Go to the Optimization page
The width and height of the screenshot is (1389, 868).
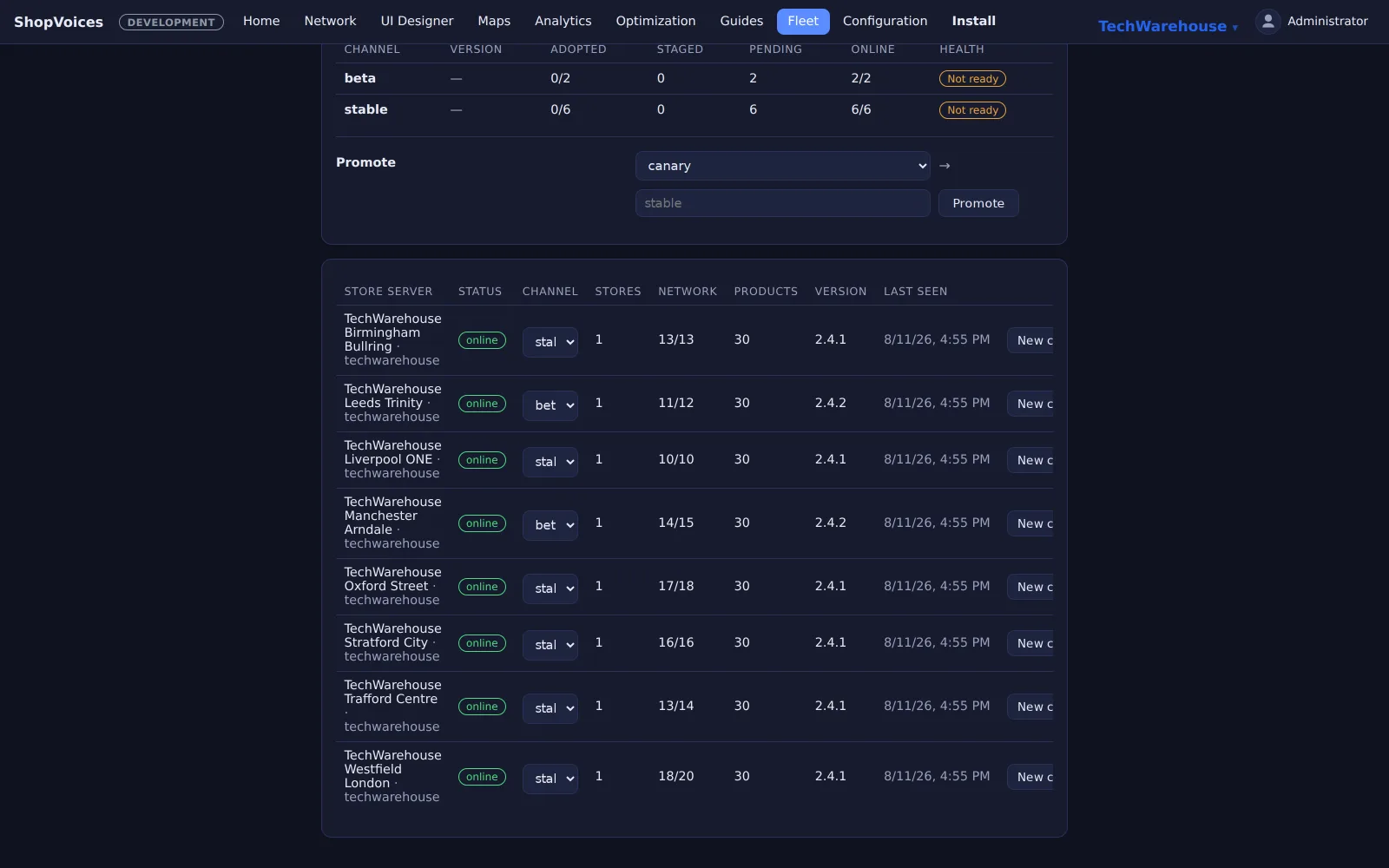point(655,21)
